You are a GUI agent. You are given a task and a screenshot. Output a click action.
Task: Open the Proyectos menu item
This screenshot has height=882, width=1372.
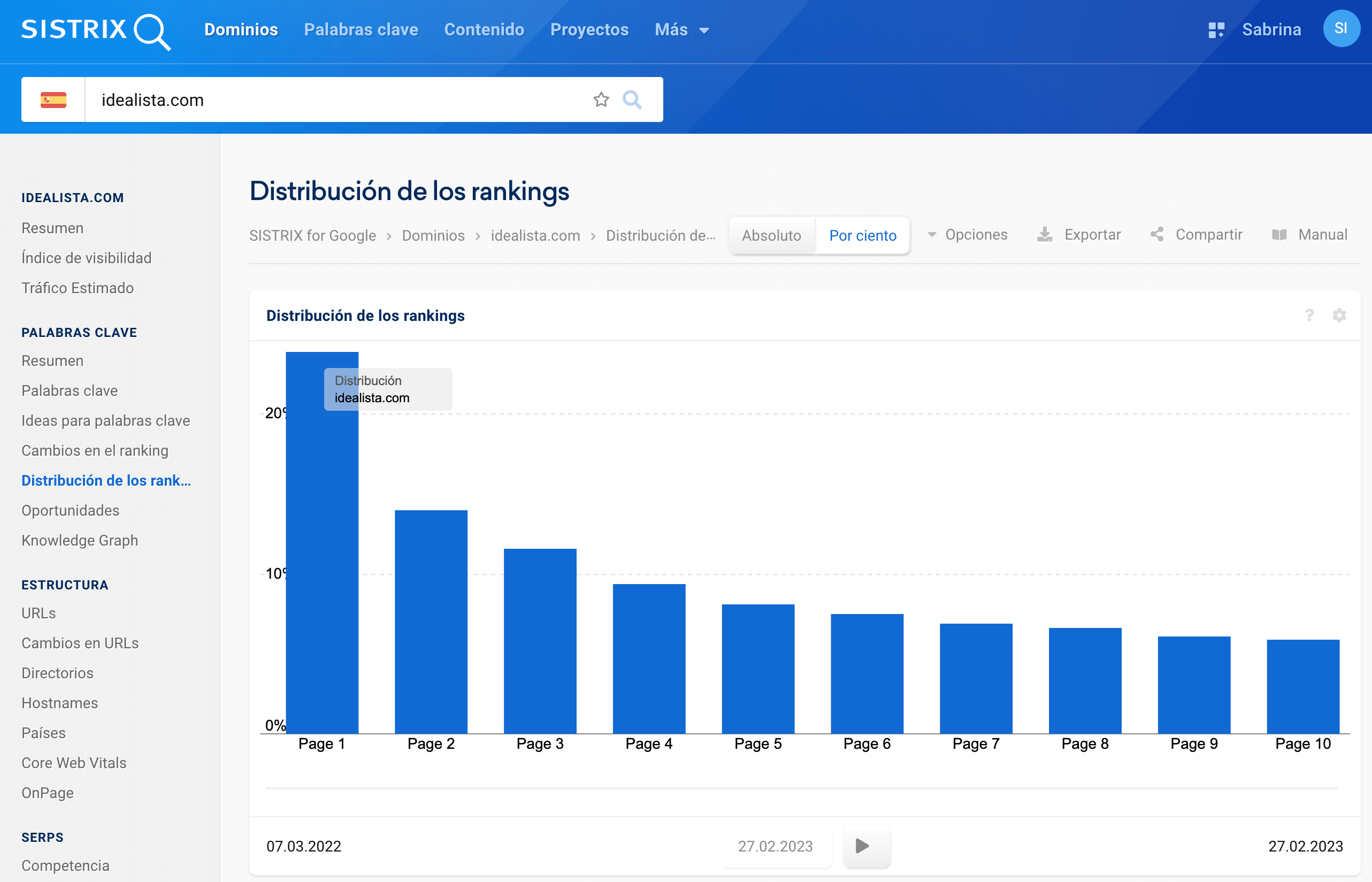(x=589, y=30)
